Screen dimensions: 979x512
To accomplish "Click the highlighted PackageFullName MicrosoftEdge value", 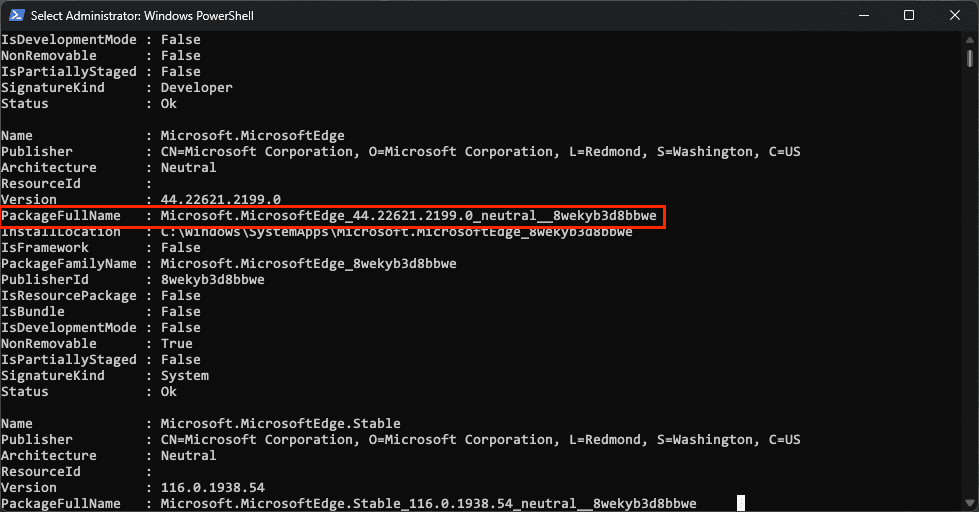I will (x=408, y=216).
